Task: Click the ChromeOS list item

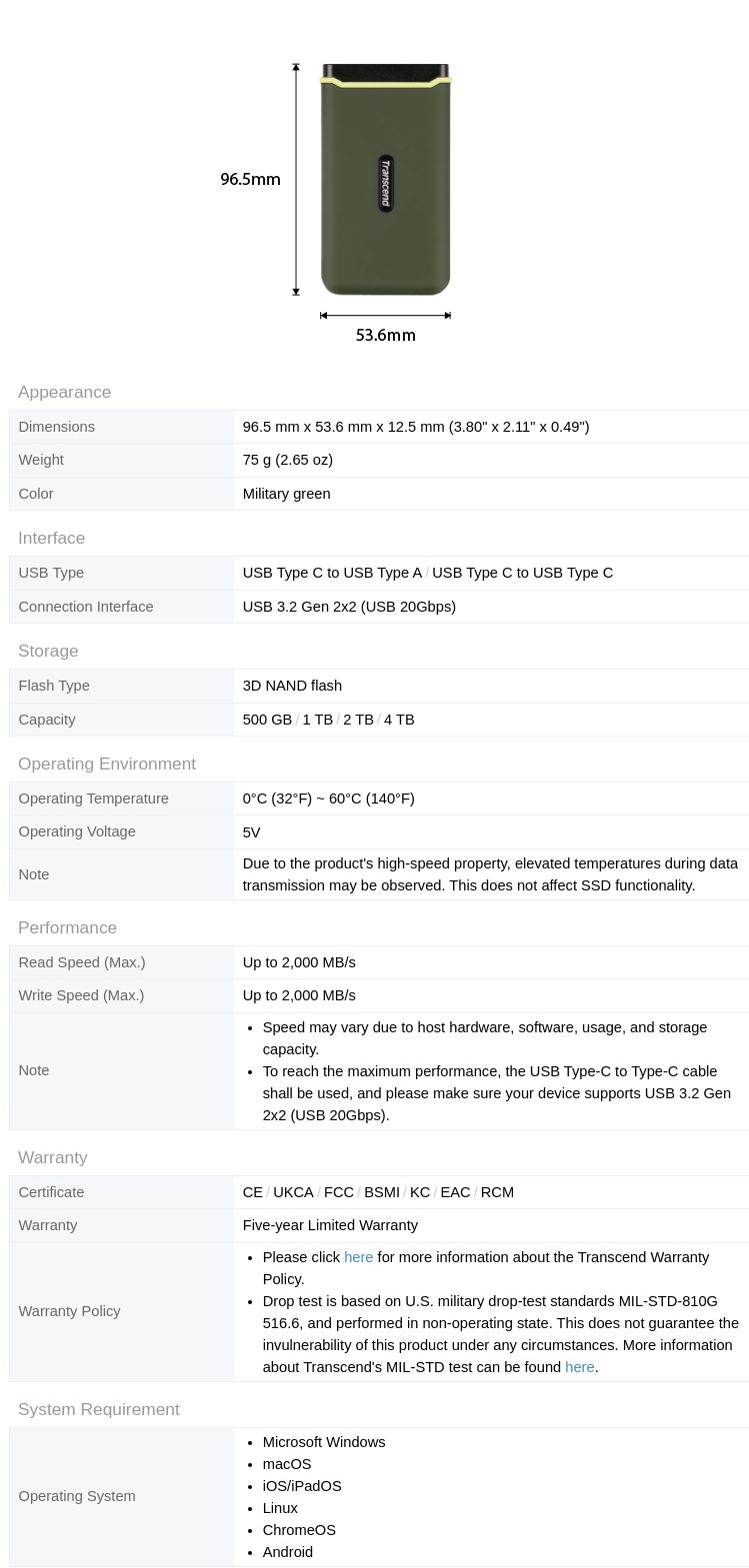Action: pyautogui.click(x=299, y=1530)
